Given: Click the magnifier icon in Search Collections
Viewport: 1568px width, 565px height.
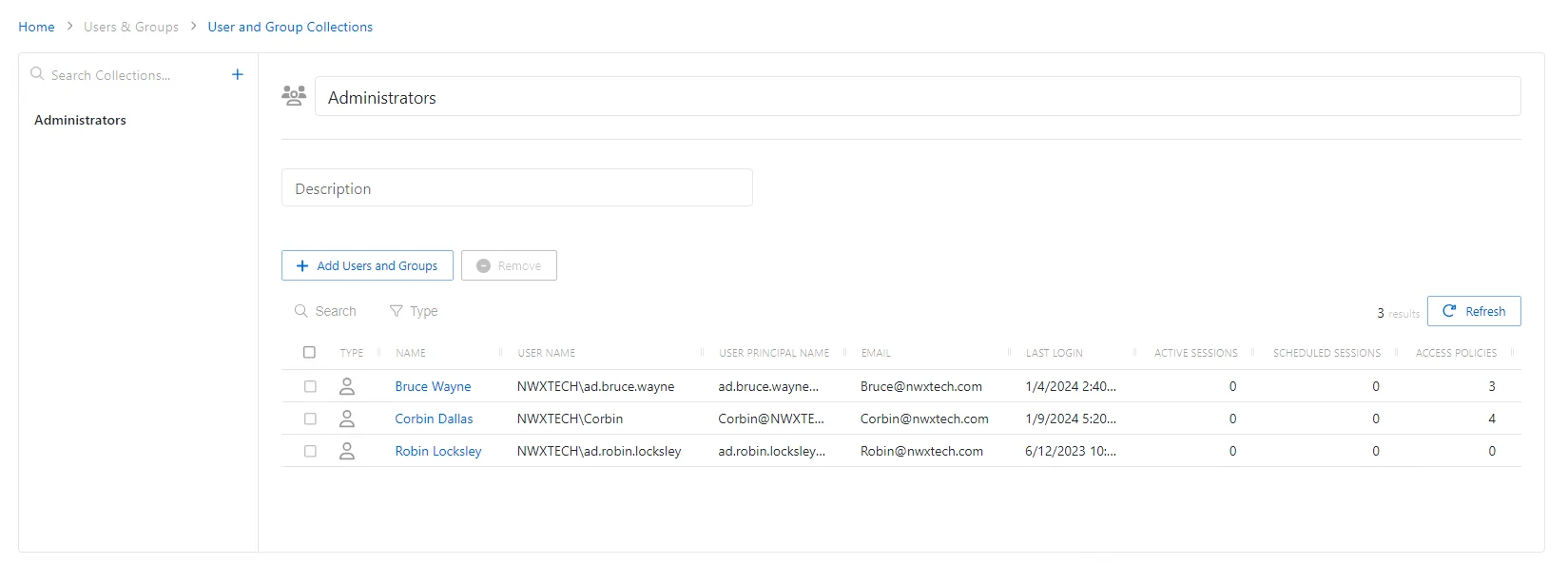Looking at the screenshot, I should [x=37, y=73].
